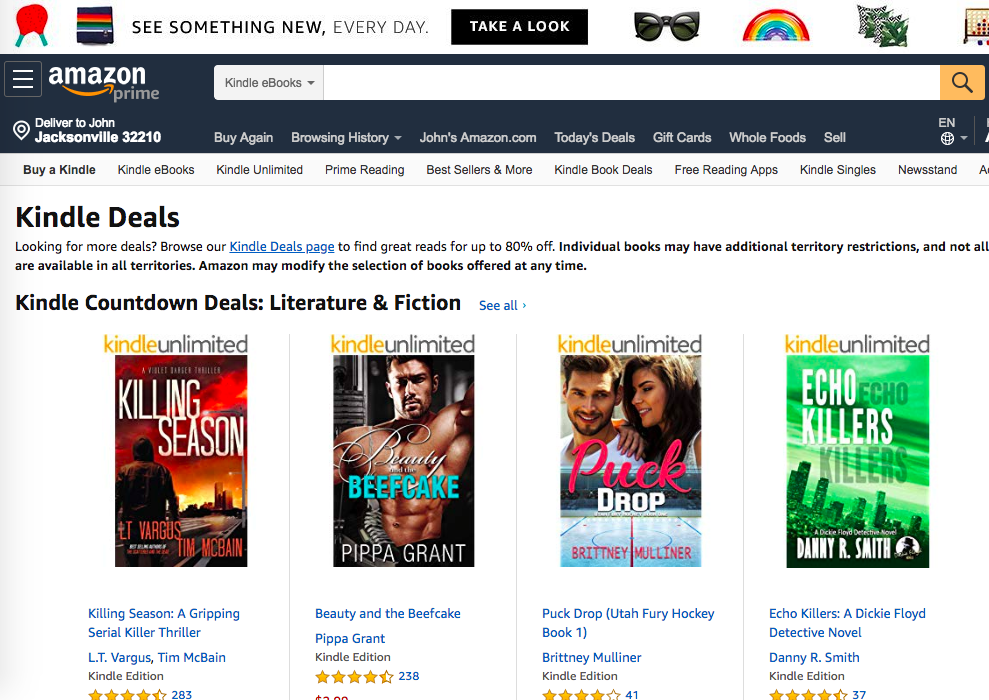Open the Kindle Unlimited tab
Image resolution: width=989 pixels, height=700 pixels.
pyautogui.click(x=259, y=170)
